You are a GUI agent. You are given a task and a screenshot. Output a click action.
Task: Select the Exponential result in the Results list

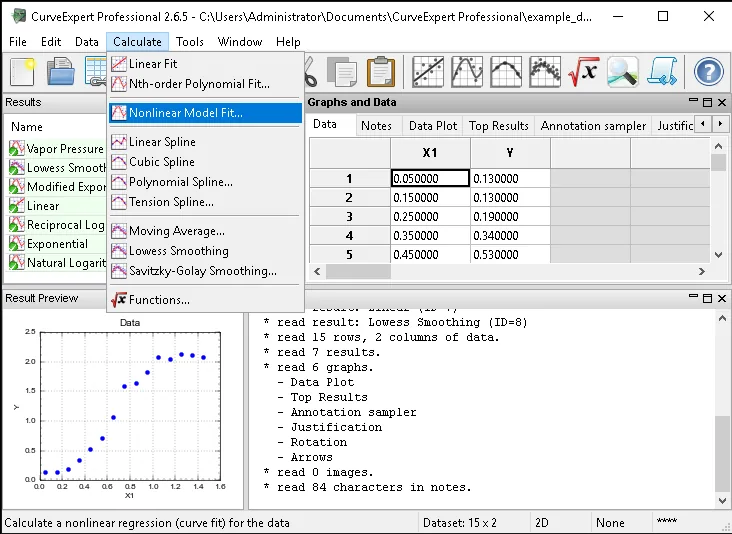point(57,244)
